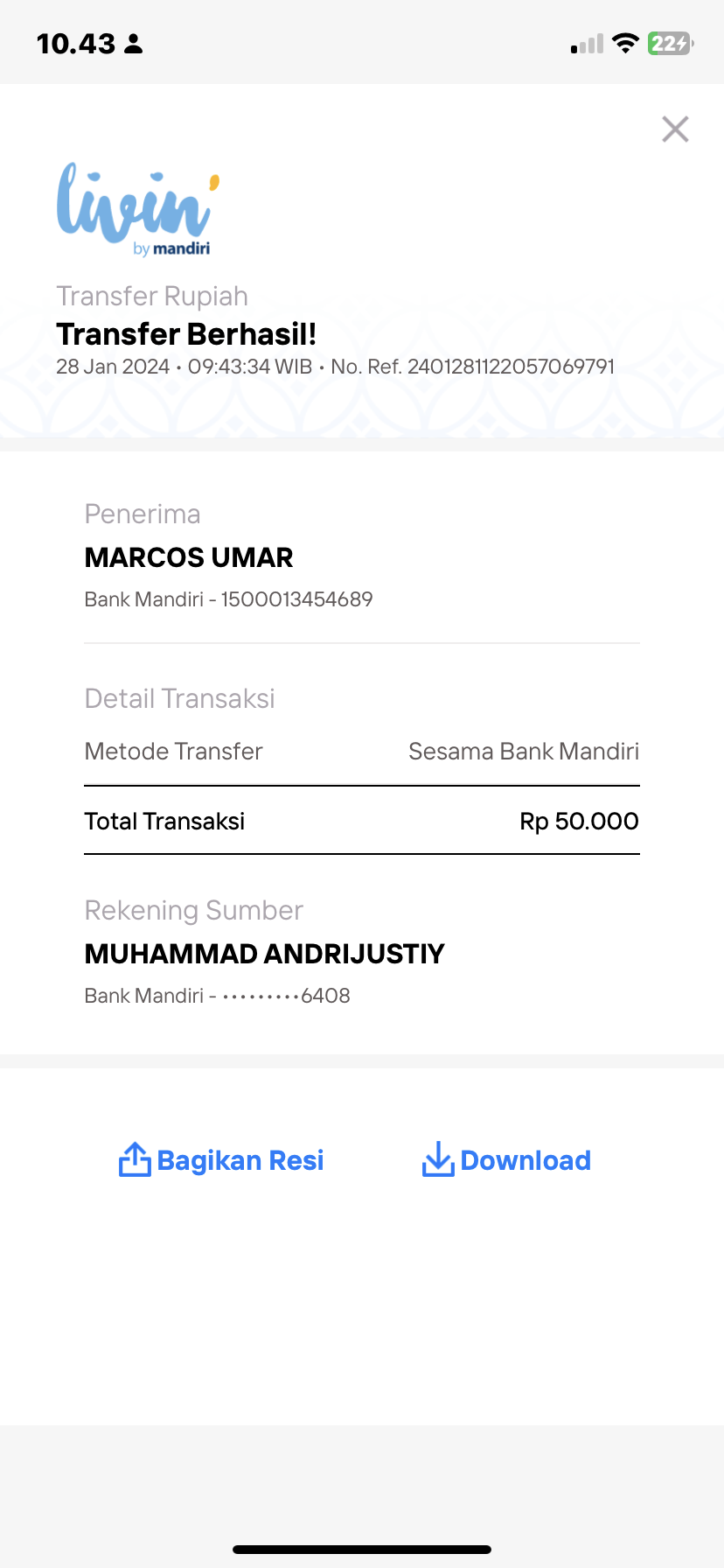Tap the Livin' by Mandiri logo
Screen dimensions: 724x1568
[x=138, y=209]
